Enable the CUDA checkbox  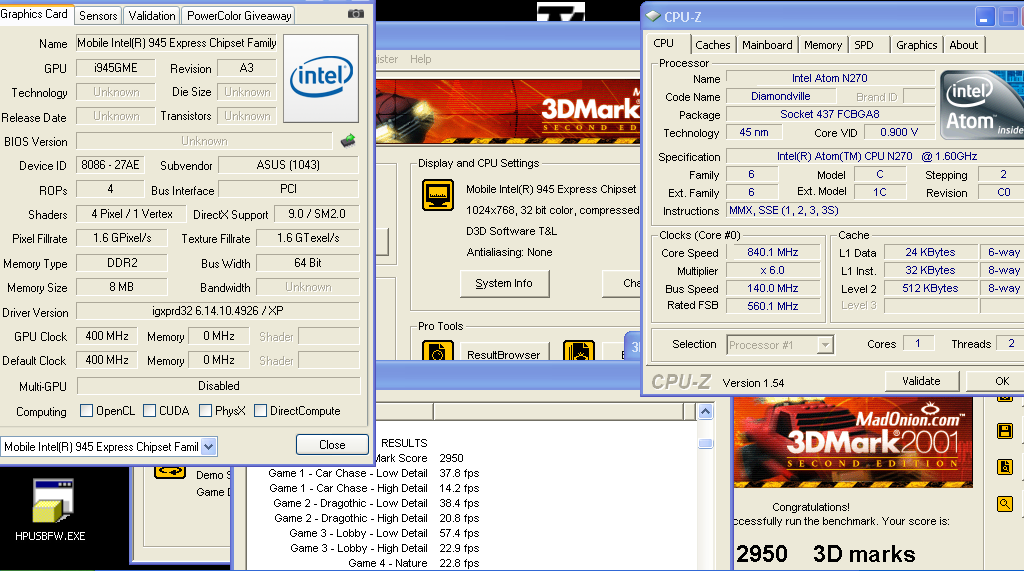[150, 410]
